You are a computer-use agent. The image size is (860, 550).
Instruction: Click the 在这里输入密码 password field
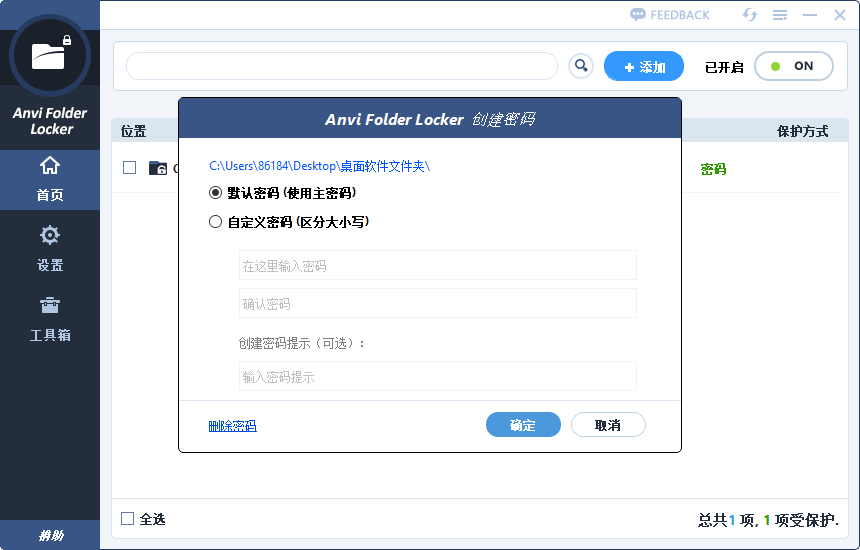pyautogui.click(x=438, y=265)
